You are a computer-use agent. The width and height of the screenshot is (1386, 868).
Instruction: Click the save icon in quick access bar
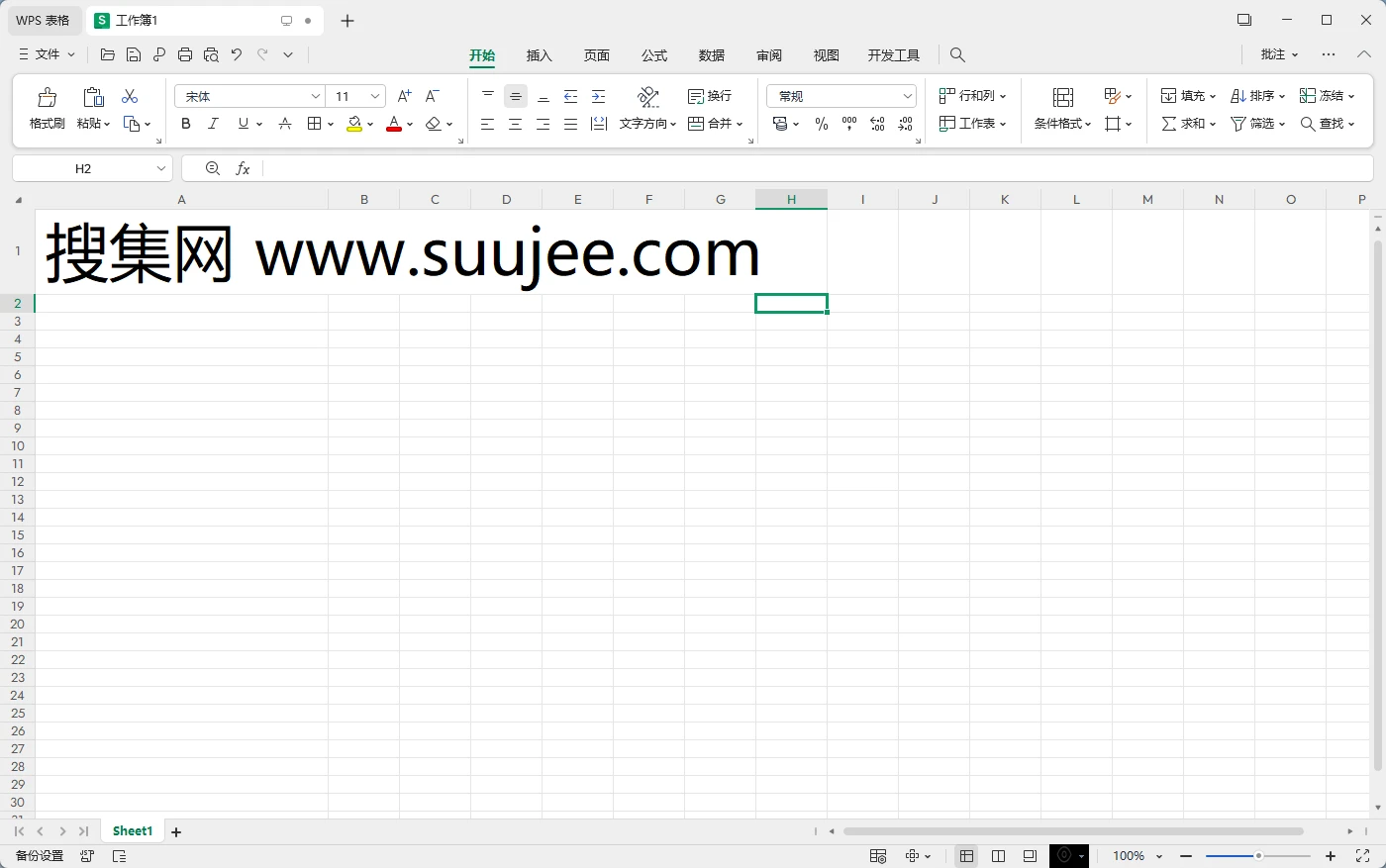[134, 55]
